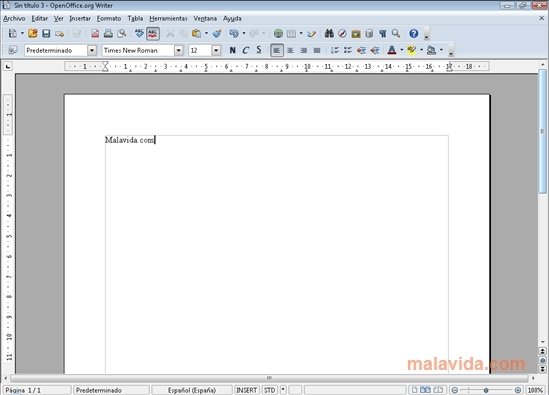Image resolution: width=549 pixels, height=395 pixels.
Task: Click the Save document icon
Action: click(46, 34)
